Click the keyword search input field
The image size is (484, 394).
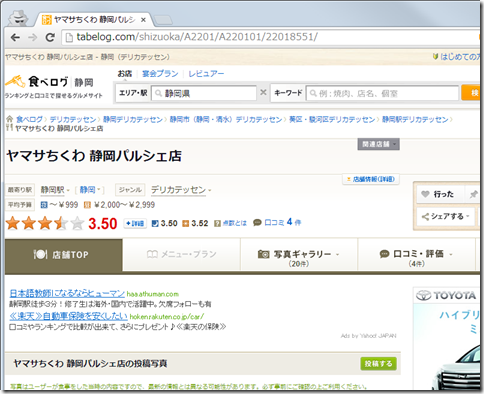(x=383, y=93)
